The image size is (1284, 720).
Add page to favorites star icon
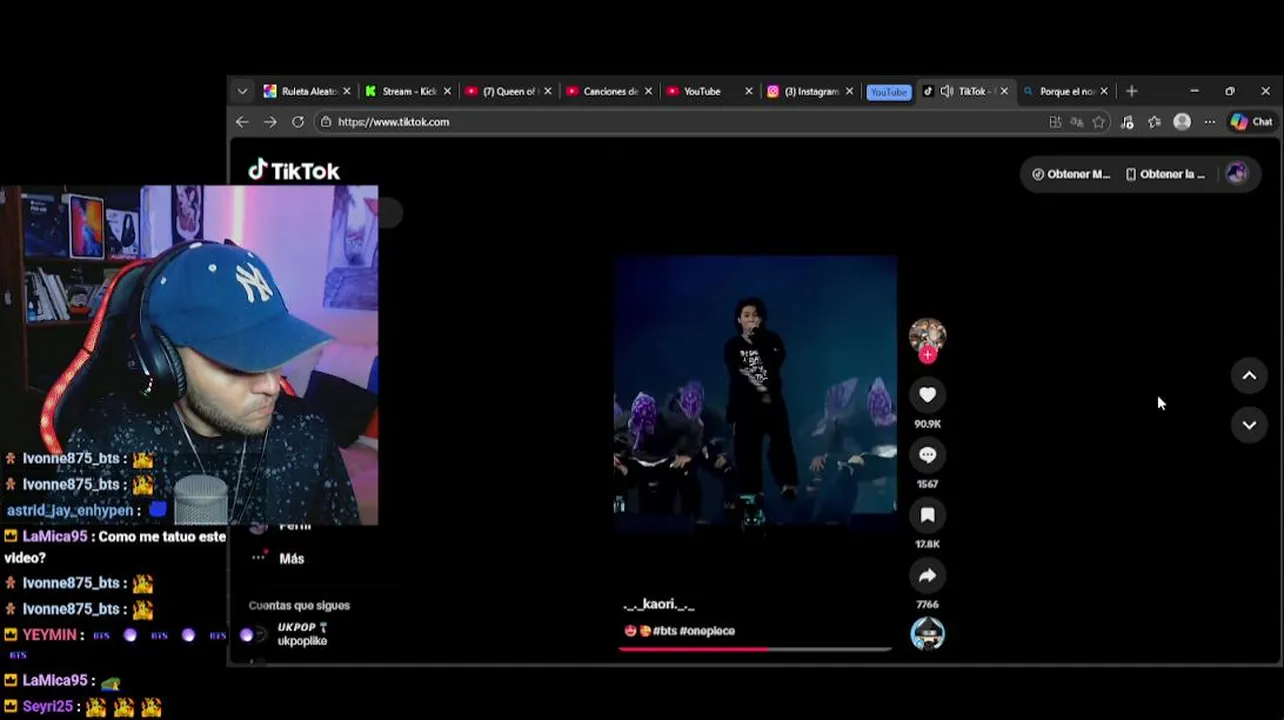[x=1099, y=122]
